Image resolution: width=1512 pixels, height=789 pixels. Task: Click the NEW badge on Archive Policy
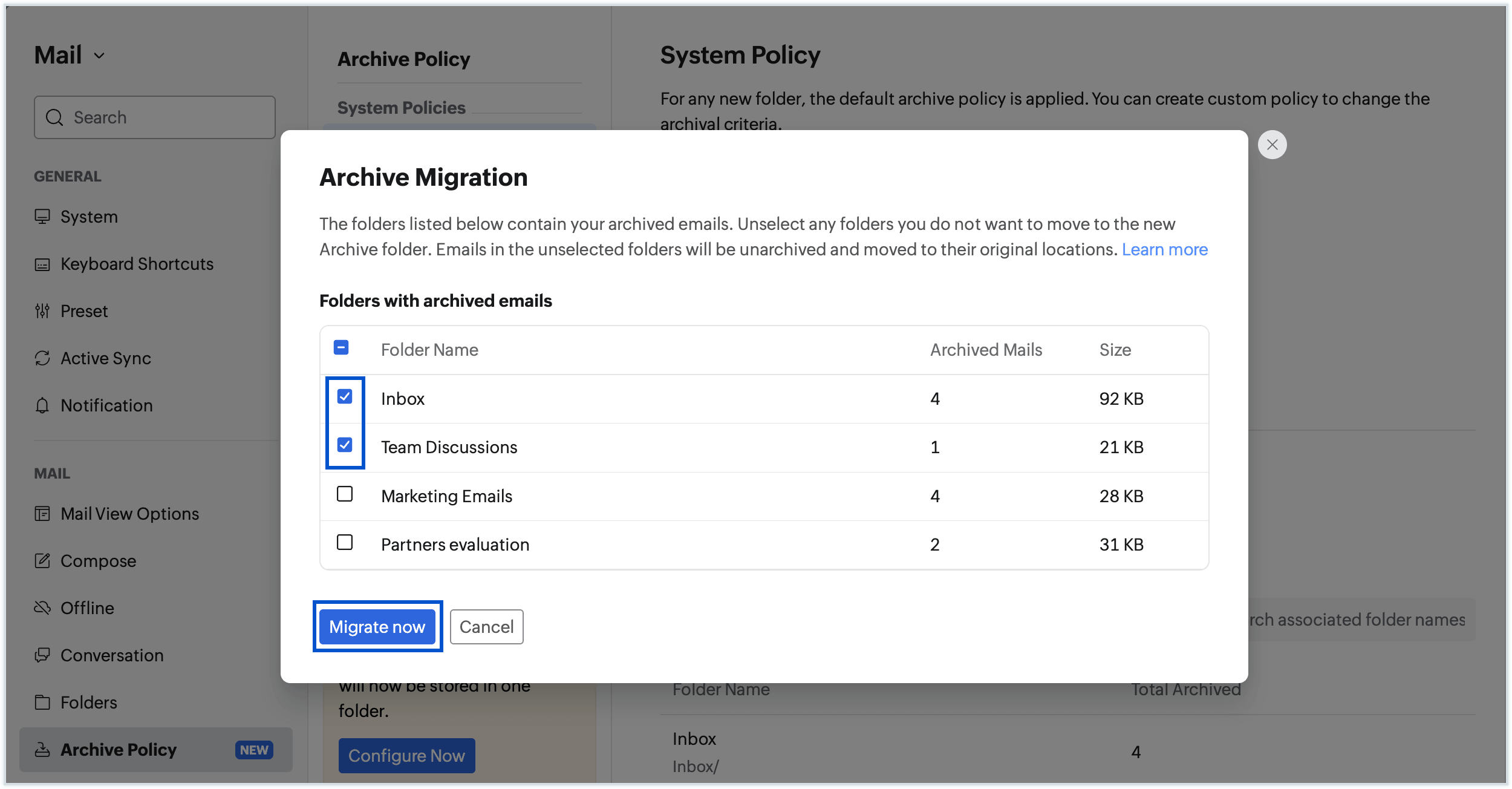click(x=254, y=750)
